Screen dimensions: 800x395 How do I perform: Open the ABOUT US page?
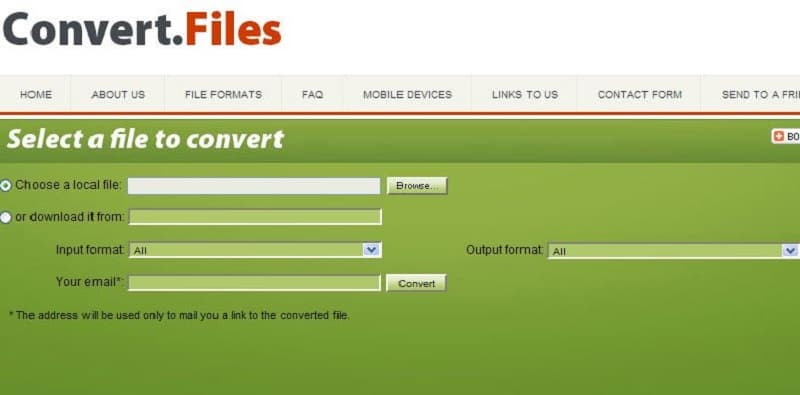[118, 94]
